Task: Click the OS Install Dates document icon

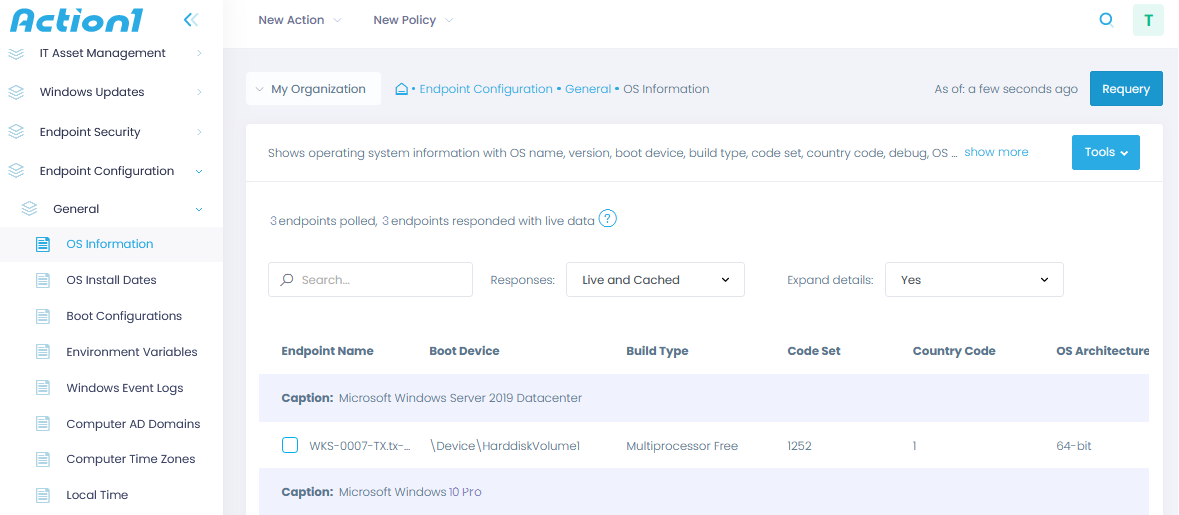Action: 43,280
